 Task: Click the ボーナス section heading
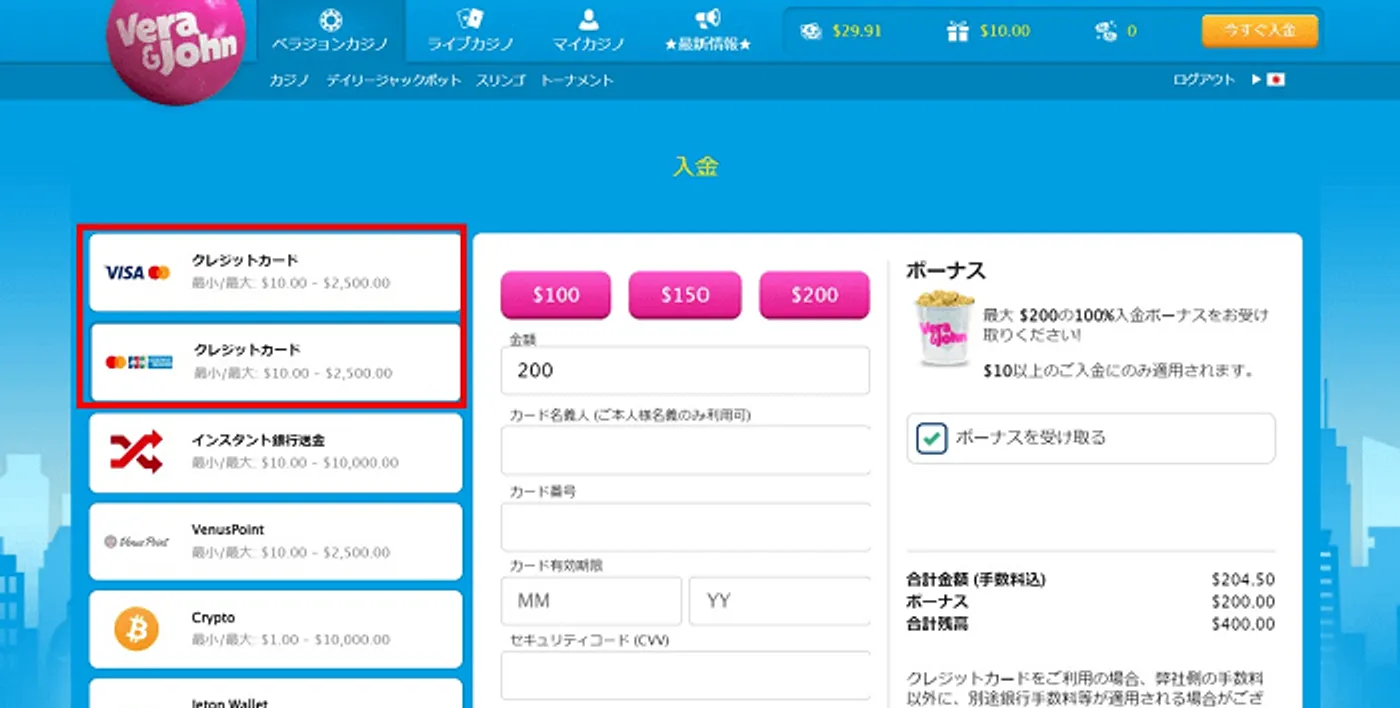[x=946, y=270]
